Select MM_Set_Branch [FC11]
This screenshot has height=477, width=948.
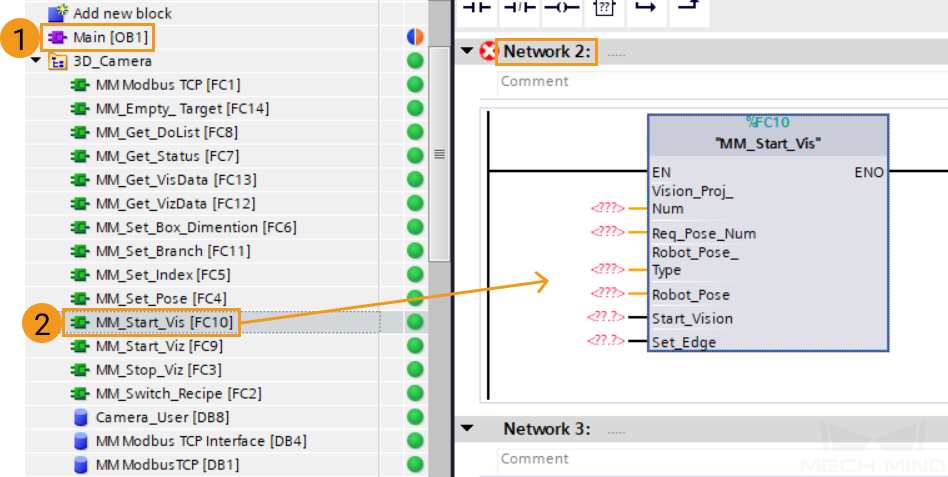[173, 251]
